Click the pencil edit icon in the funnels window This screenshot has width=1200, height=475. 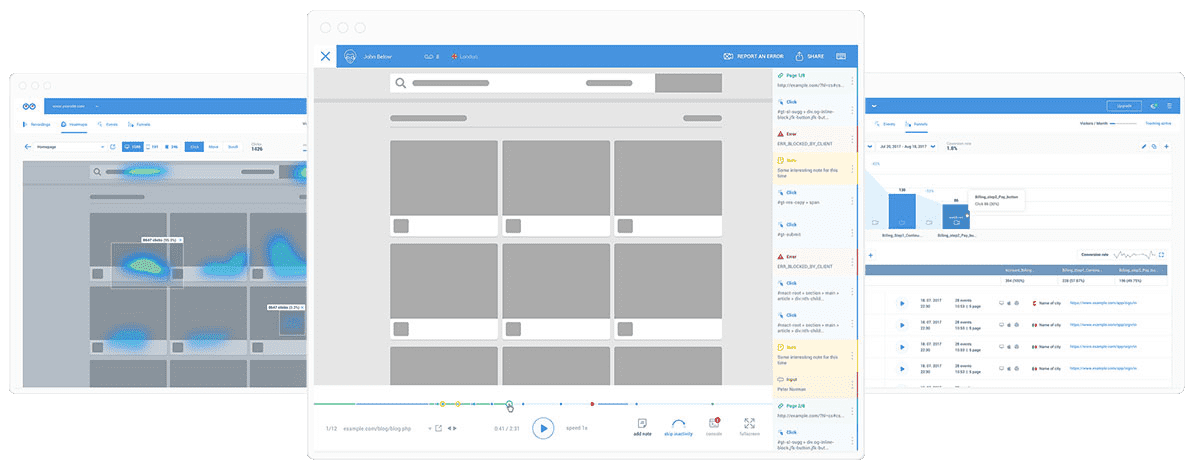pos(1144,147)
